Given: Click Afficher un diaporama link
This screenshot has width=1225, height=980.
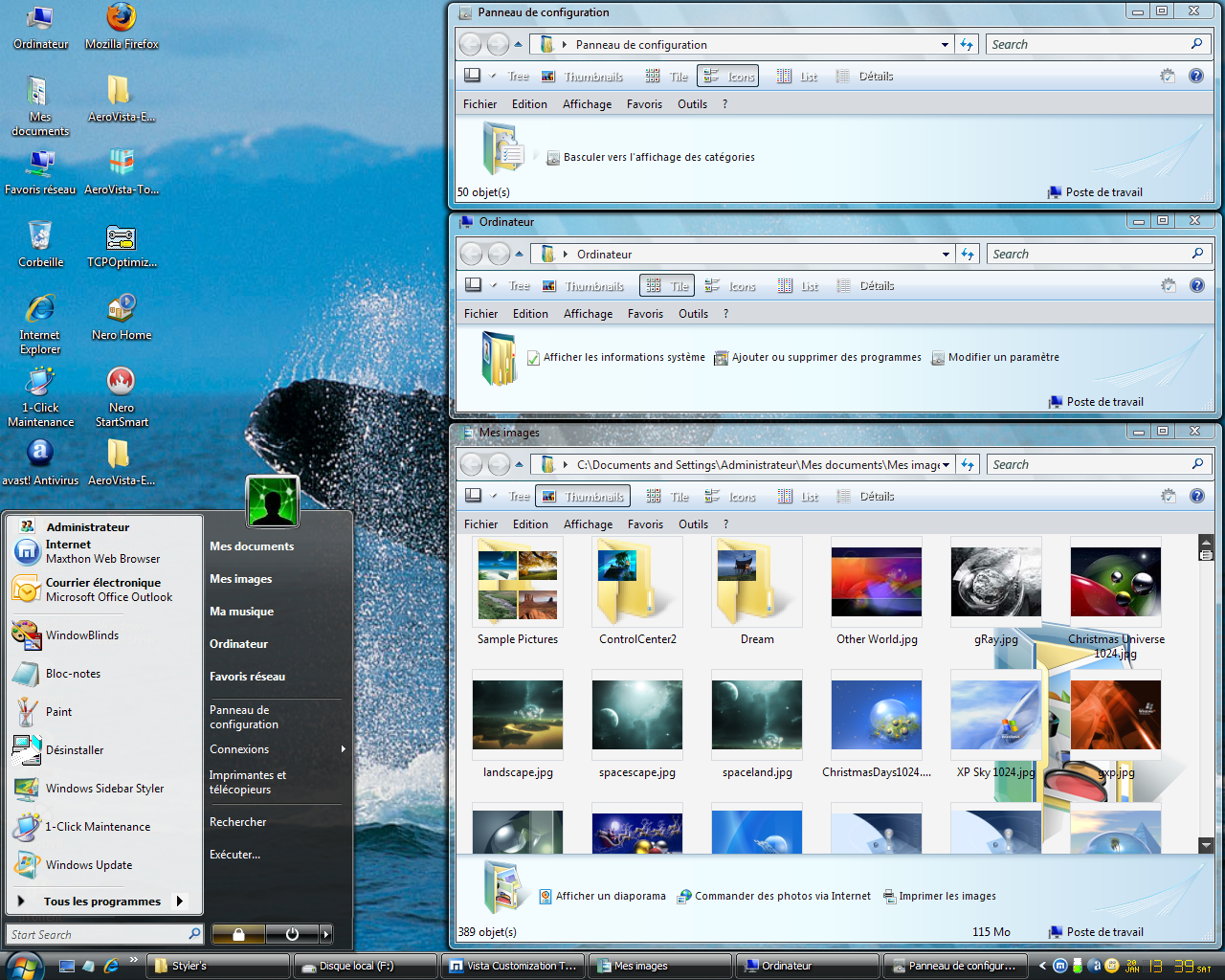Looking at the screenshot, I should [610, 897].
